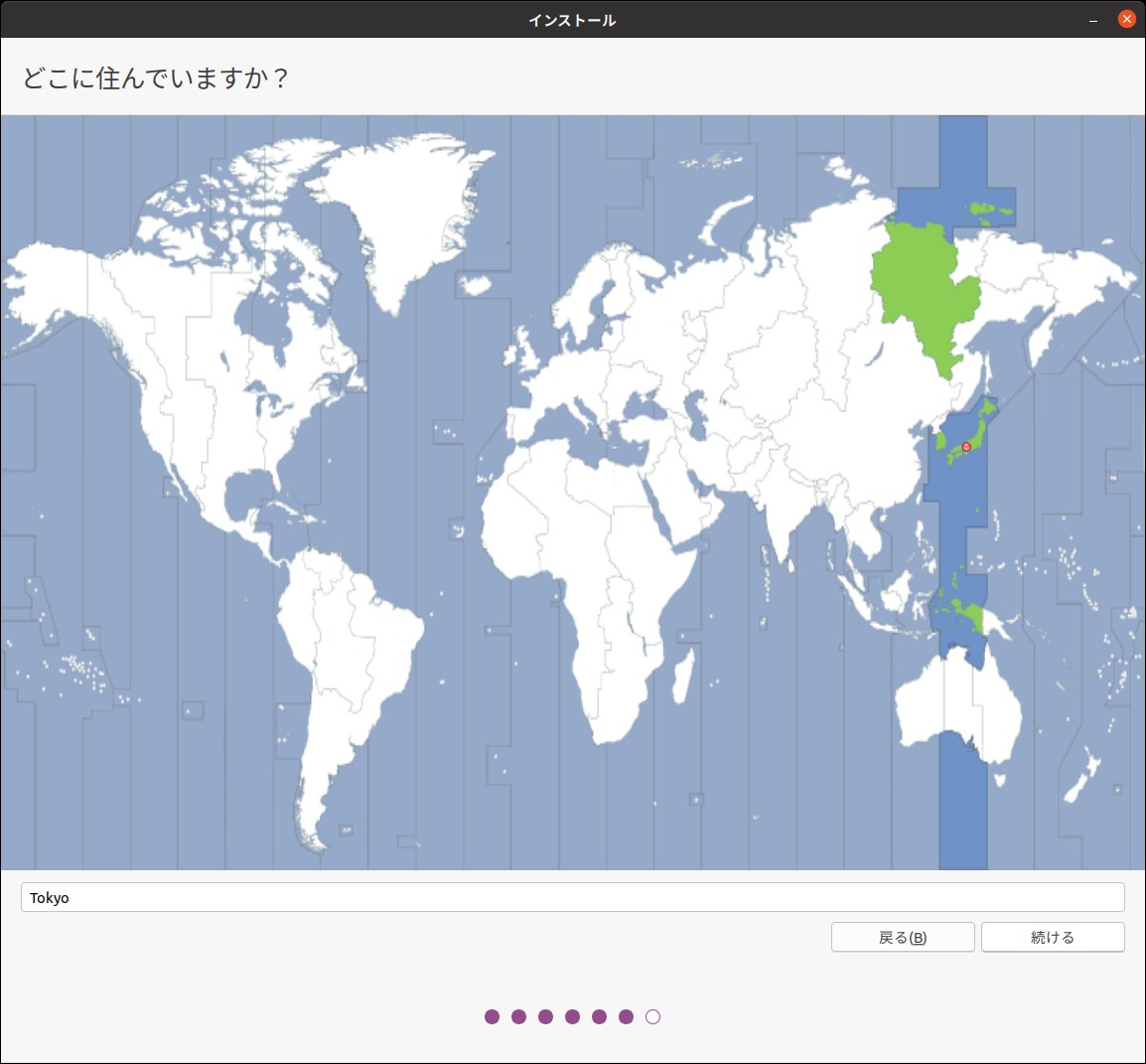Viewport: 1146px width, 1064px height.
Task: Click the last unfilled progress dot
Action: [652, 1016]
